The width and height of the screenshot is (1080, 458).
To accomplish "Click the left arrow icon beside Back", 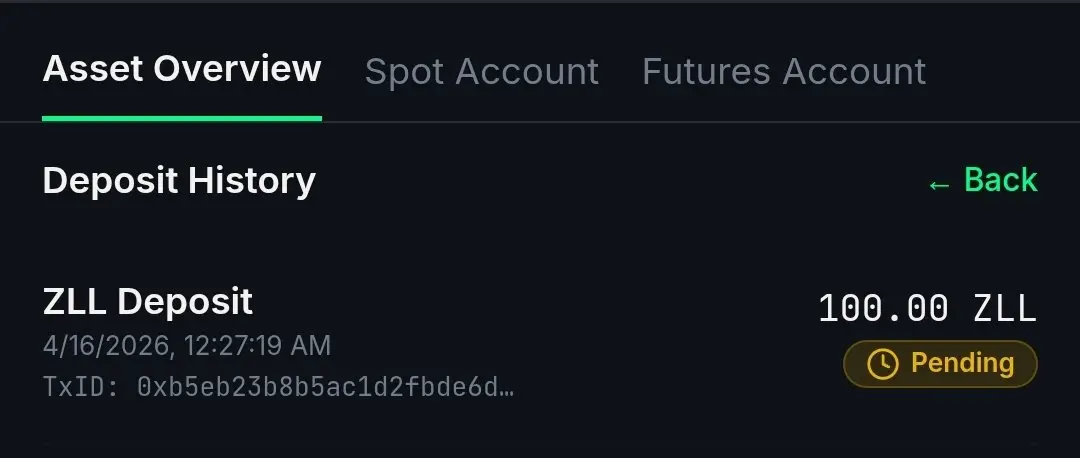I will (x=938, y=184).
